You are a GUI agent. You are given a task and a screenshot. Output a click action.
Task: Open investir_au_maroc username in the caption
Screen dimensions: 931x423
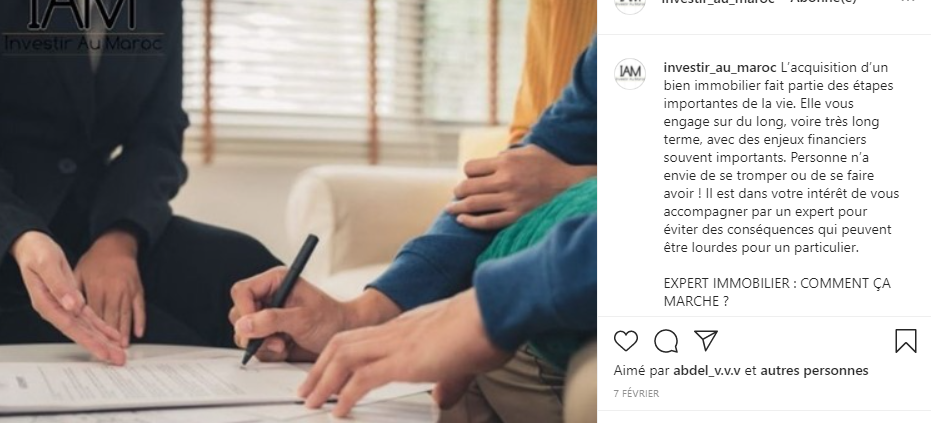(720, 67)
